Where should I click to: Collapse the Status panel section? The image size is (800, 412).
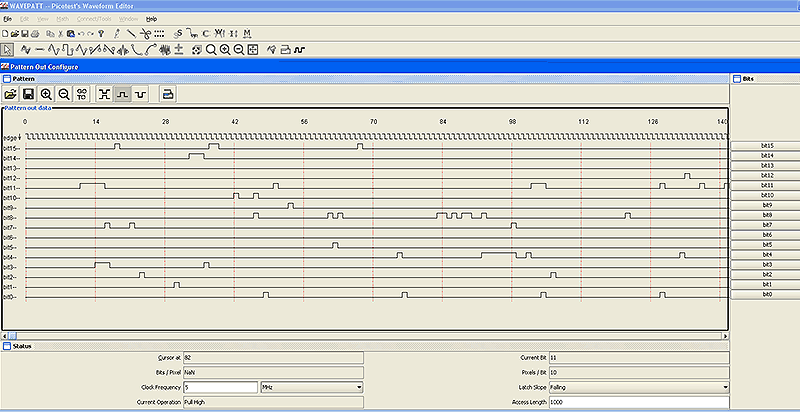pyautogui.click(x=6, y=346)
